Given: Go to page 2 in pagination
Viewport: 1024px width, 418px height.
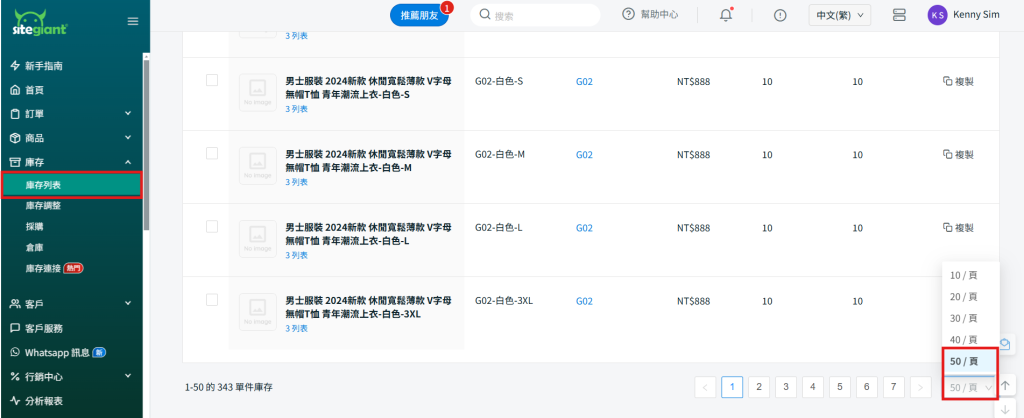Looking at the screenshot, I should tap(759, 387).
